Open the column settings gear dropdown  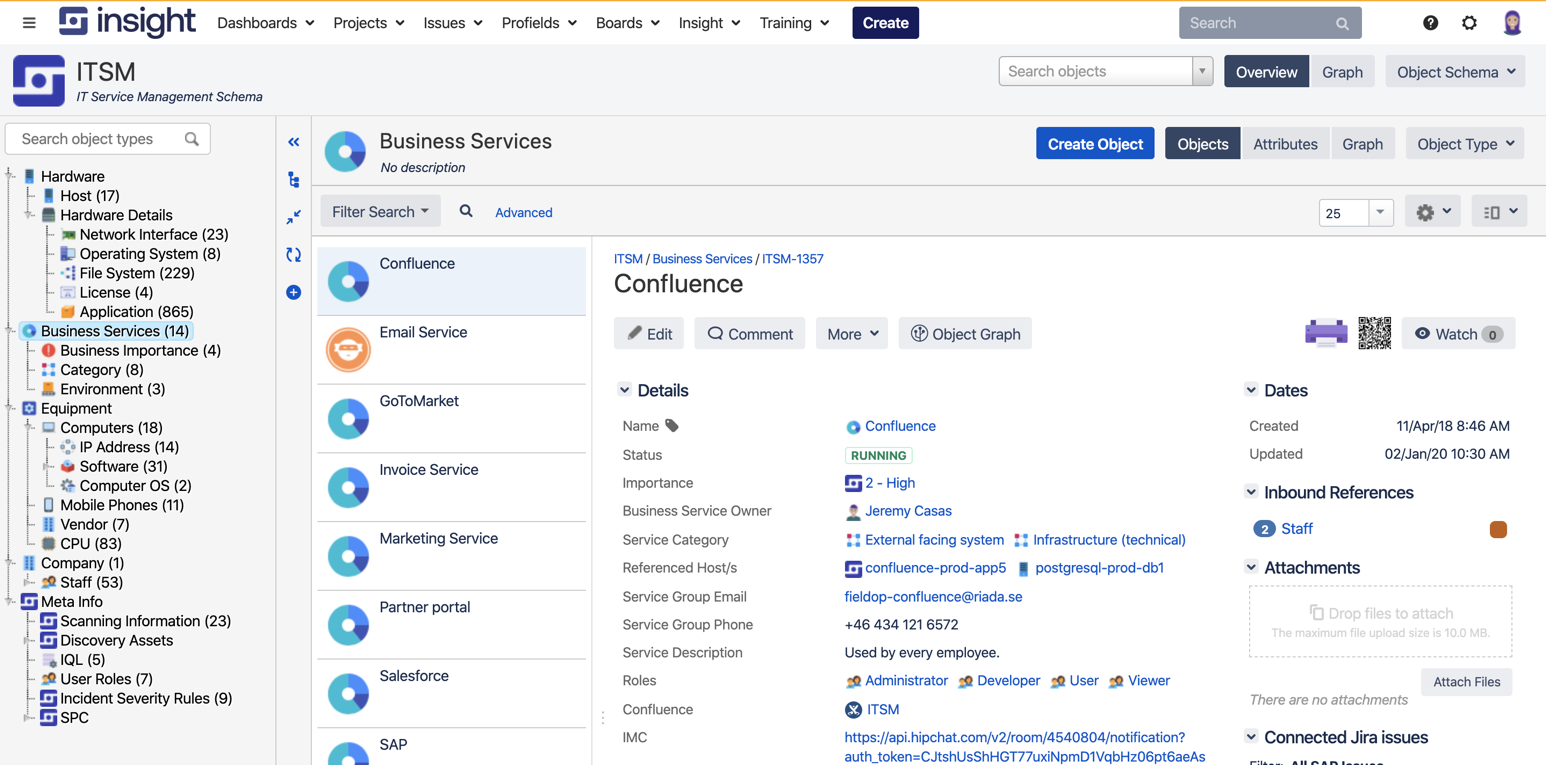[x=1433, y=212]
